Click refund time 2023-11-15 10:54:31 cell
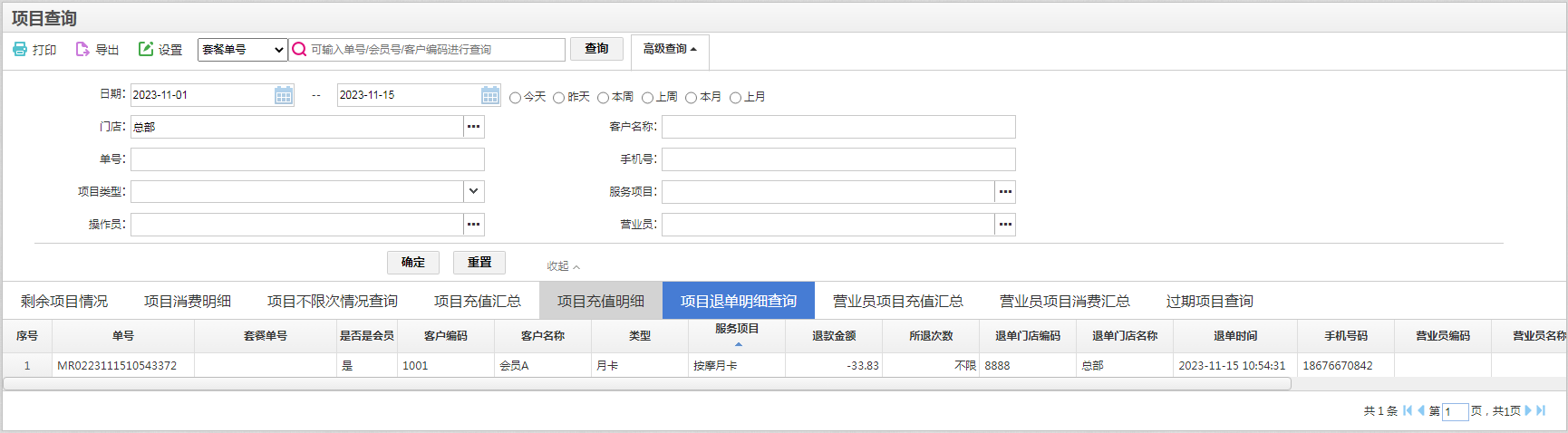Image resolution: width=1568 pixels, height=433 pixels. click(1235, 366)
